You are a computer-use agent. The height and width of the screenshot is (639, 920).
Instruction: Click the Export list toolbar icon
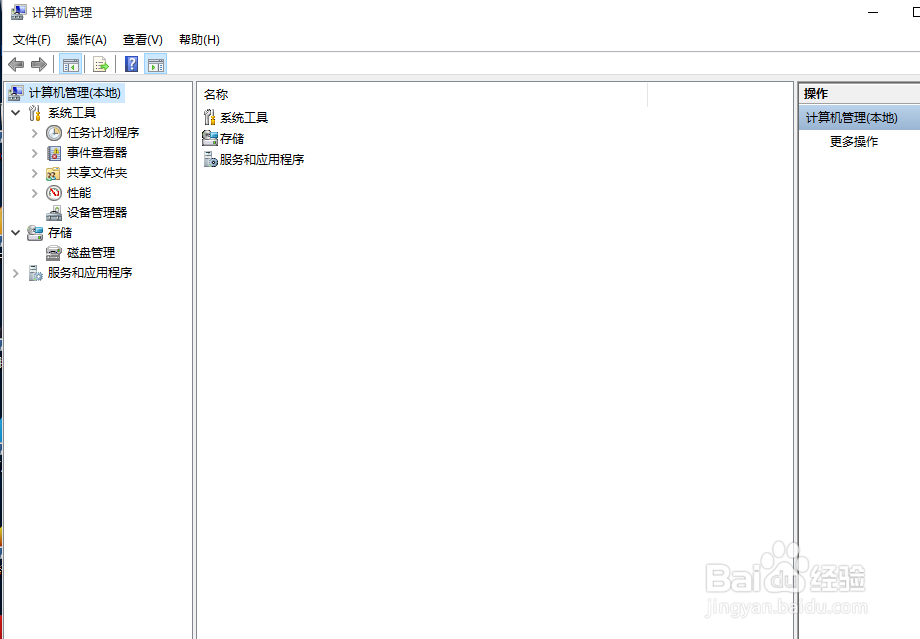[x=101, y=65]
